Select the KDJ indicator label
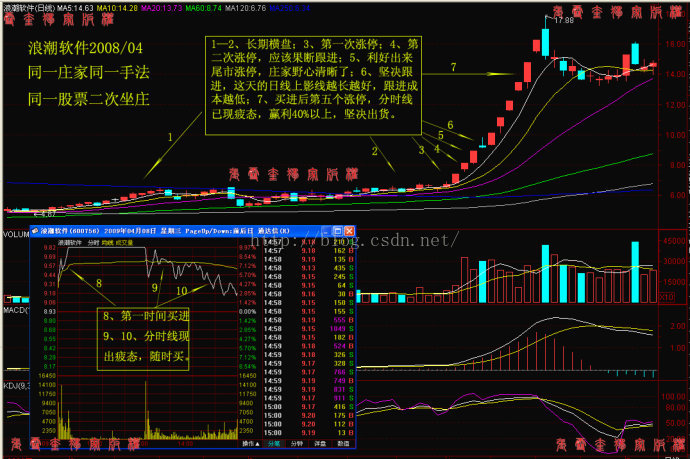This screenshot has width=690, height=459. click(16, 386)
